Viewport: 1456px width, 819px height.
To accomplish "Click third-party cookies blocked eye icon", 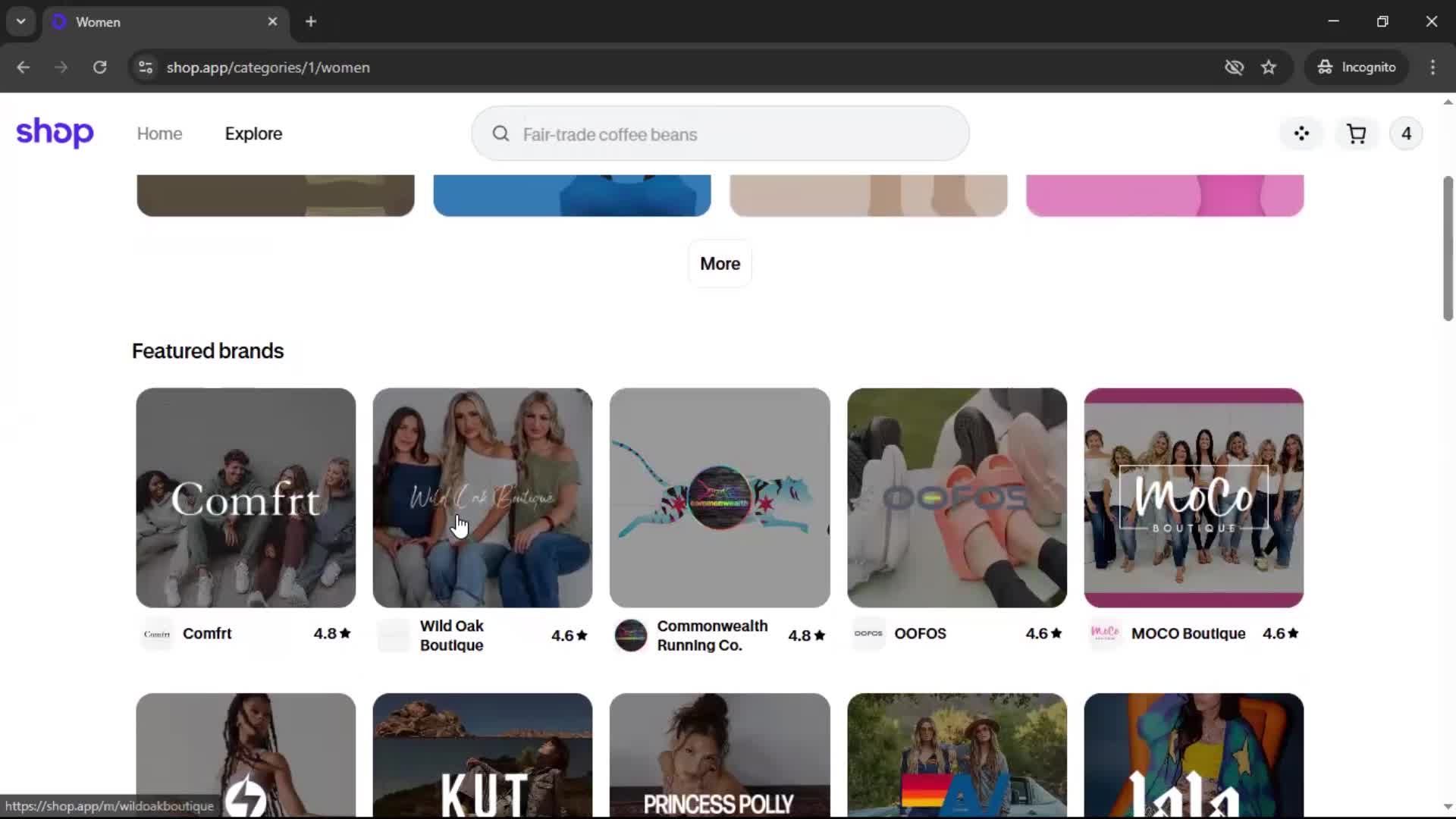I will (x=1234, y=67).
